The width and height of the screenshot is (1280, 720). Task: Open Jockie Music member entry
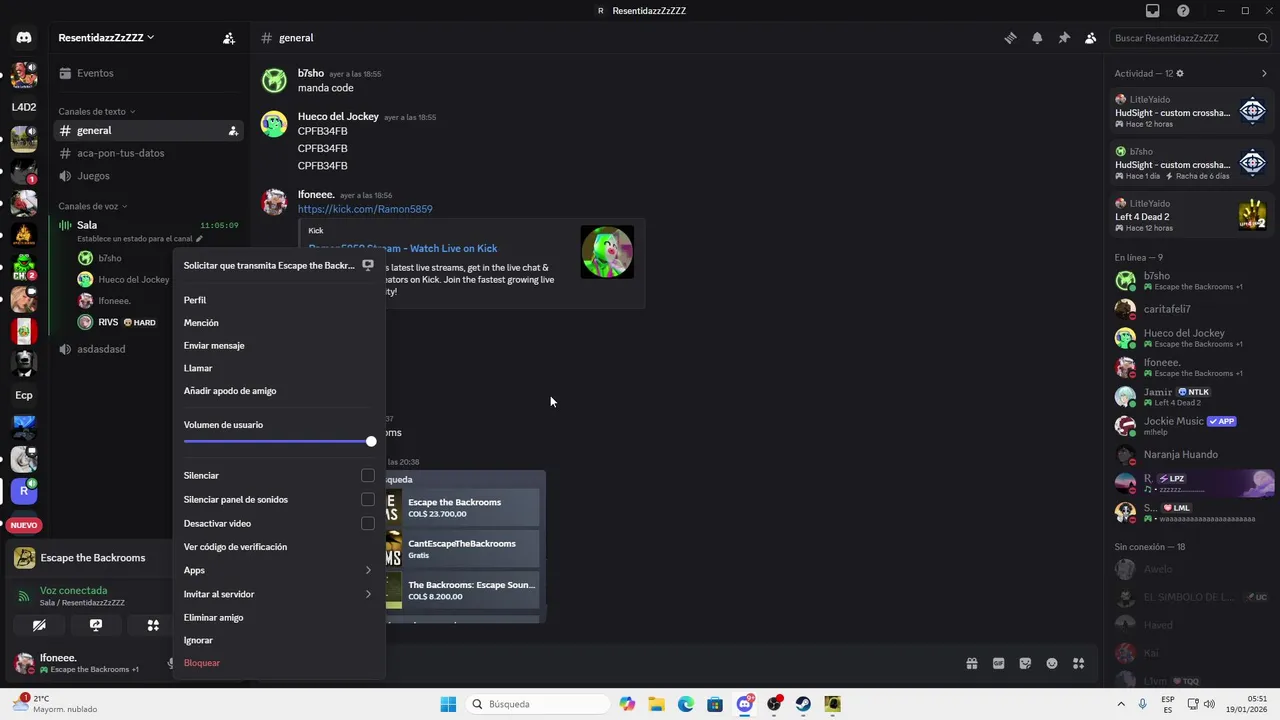pyautogui.click(x=1191, y=426)
